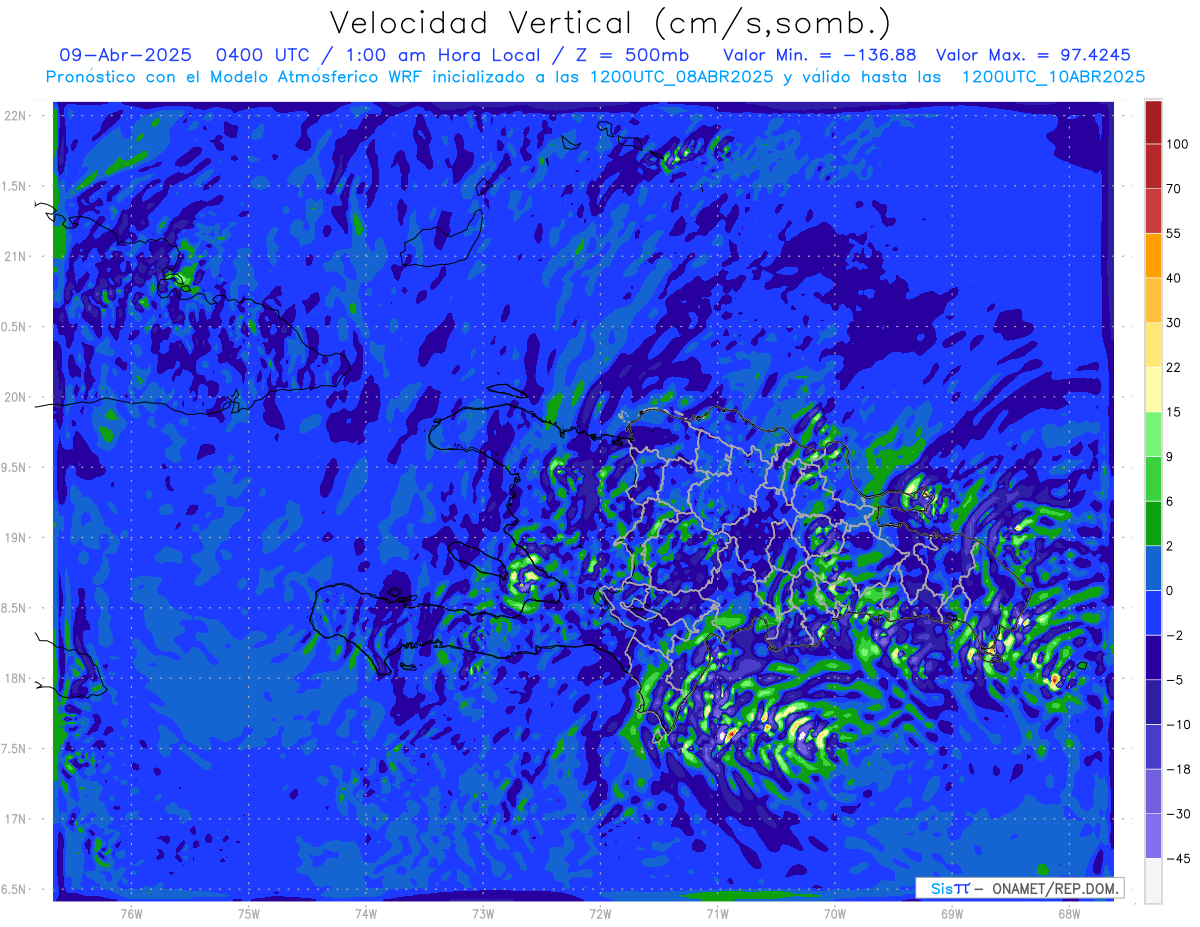Image resolution: width=1200 pixels, height=927 pixels.
Task: Click the swatch between -2 and 0
Action: (1153, 613)
